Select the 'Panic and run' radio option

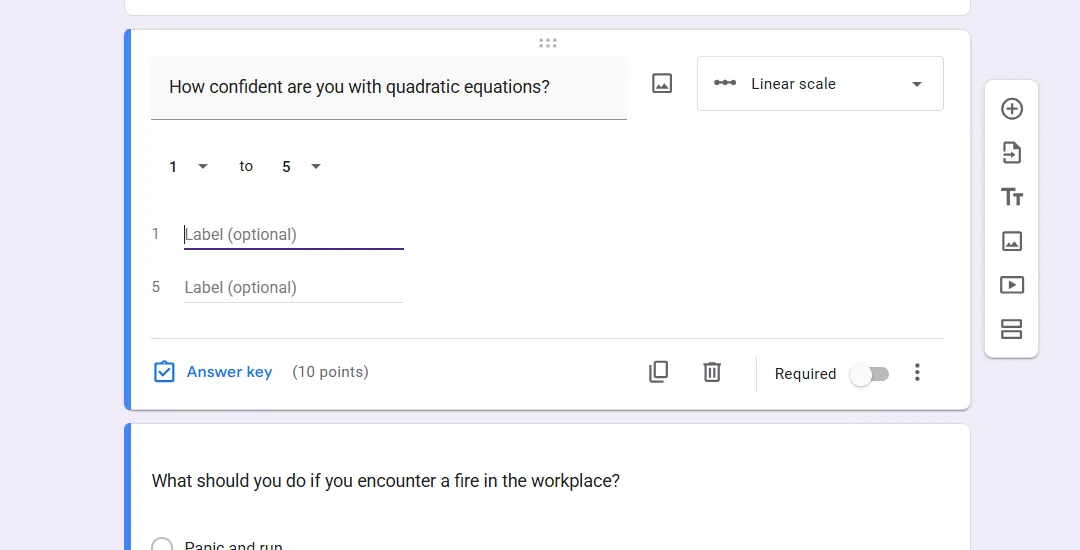coord(162,546)
